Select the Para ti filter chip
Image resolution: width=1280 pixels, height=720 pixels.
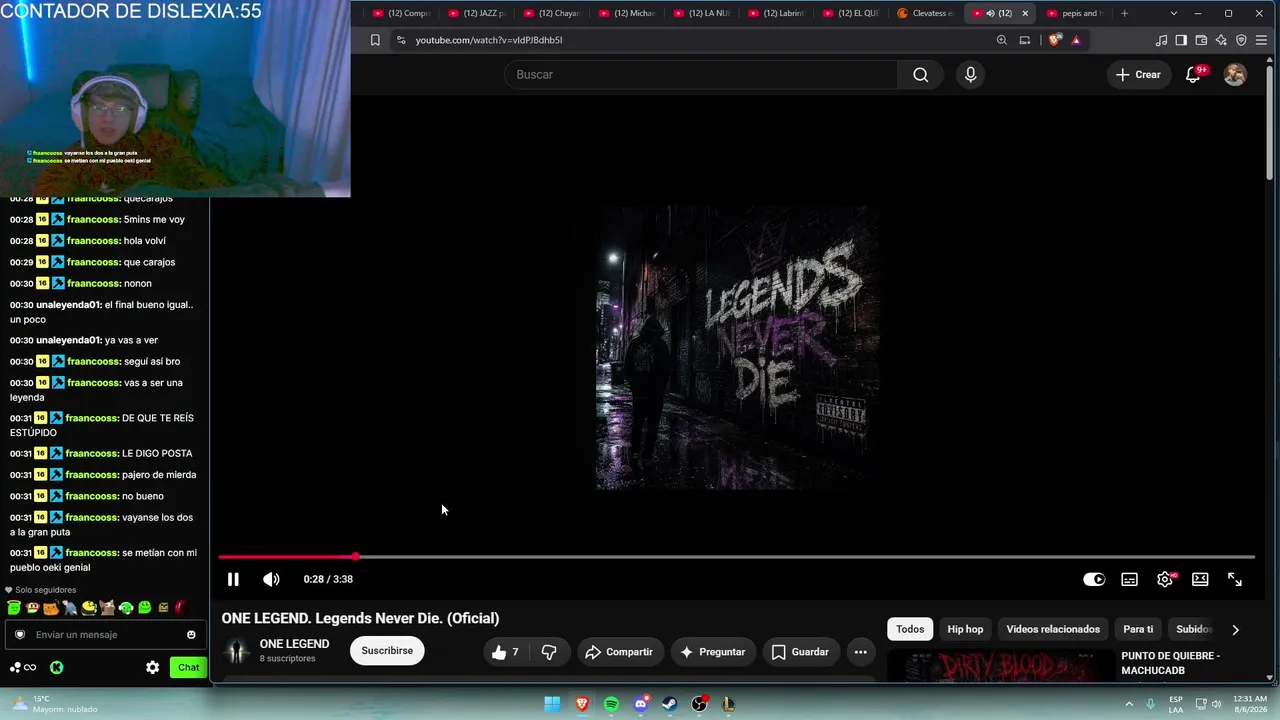[1138, 629]
